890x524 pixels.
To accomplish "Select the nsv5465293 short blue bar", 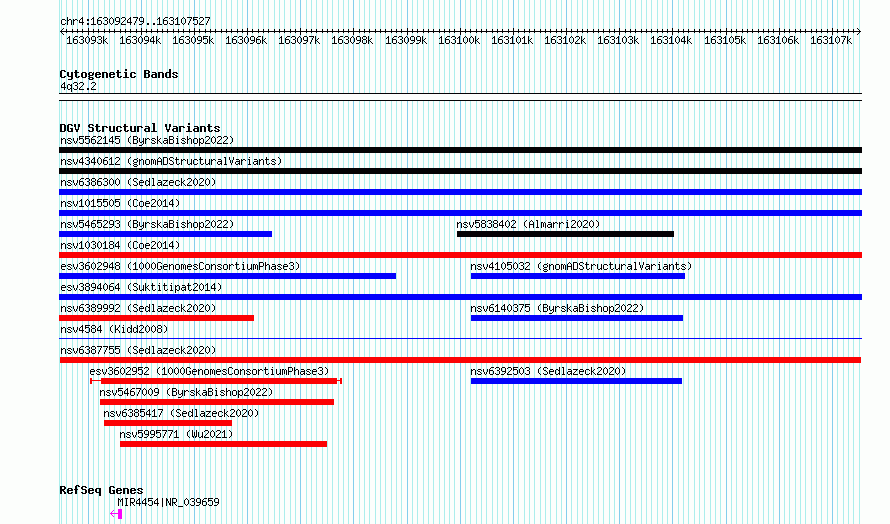I will point(166,234).
